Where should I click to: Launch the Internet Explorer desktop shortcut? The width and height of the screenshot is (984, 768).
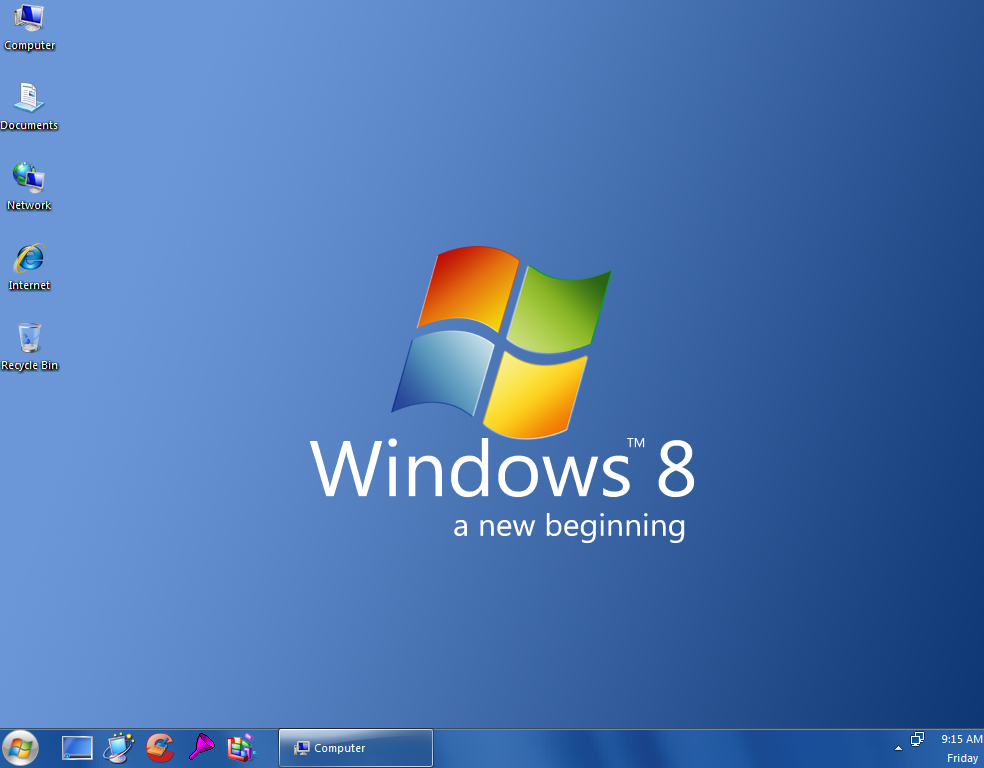pyautogui.click(x=29, y=266)
